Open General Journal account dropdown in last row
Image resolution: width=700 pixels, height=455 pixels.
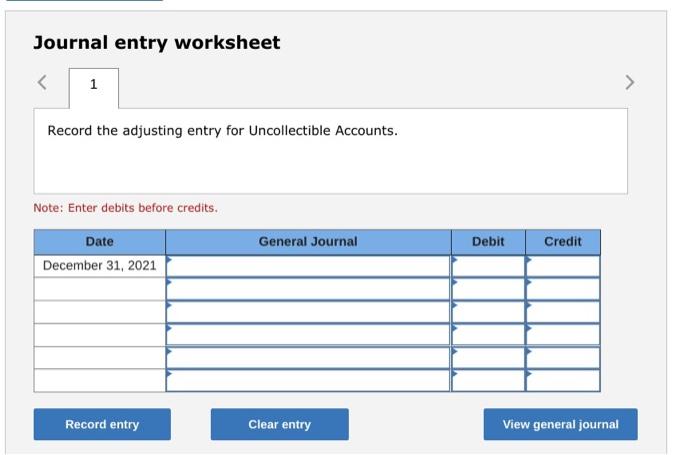[308, 380]
